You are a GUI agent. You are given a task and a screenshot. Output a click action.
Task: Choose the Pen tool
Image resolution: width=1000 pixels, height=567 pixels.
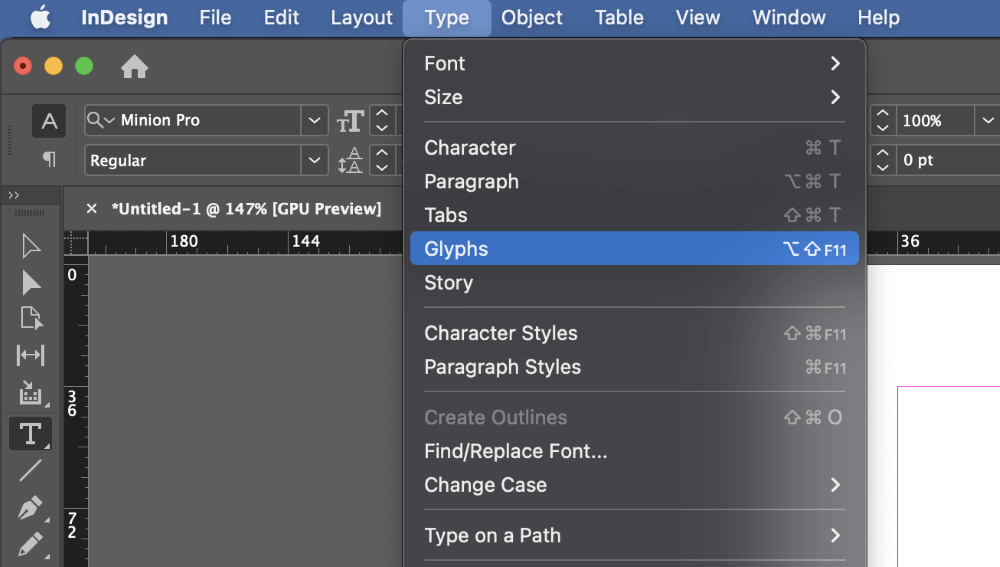[x=30, y=508]
